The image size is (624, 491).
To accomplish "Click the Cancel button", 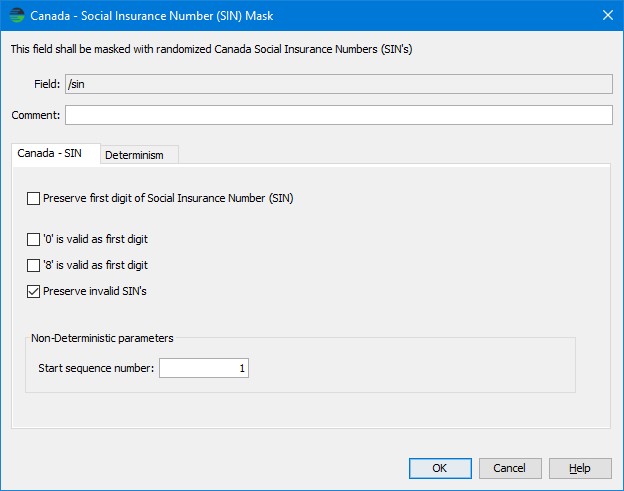I will click(x=510, y=468).
